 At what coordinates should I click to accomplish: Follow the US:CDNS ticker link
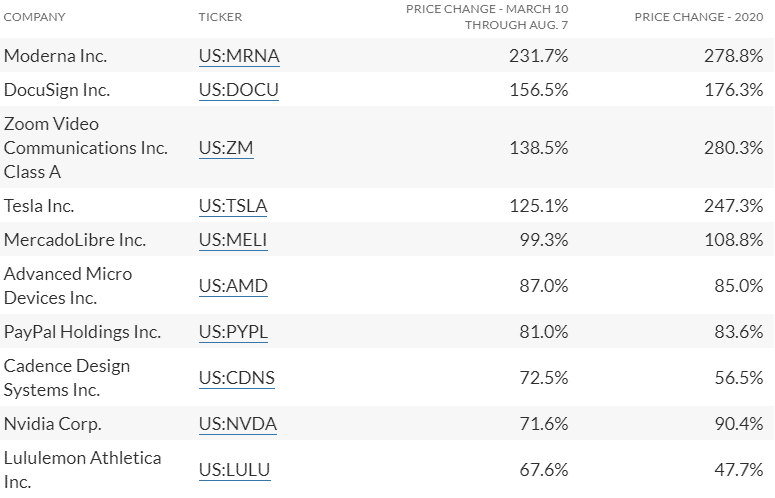(236, 378)
